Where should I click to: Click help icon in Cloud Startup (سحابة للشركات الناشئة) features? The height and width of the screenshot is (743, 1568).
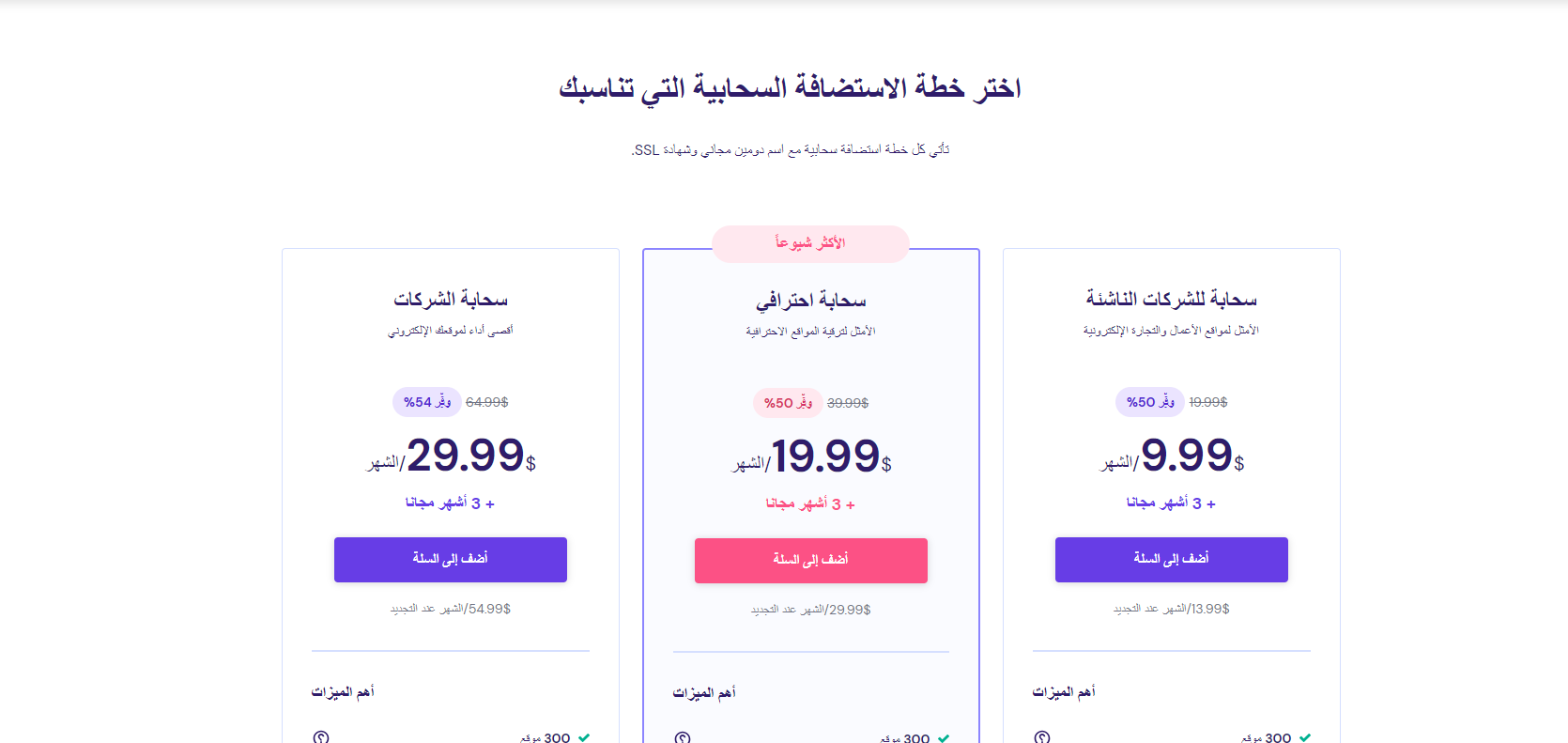pyautogui.click(x=1042, y=737)
